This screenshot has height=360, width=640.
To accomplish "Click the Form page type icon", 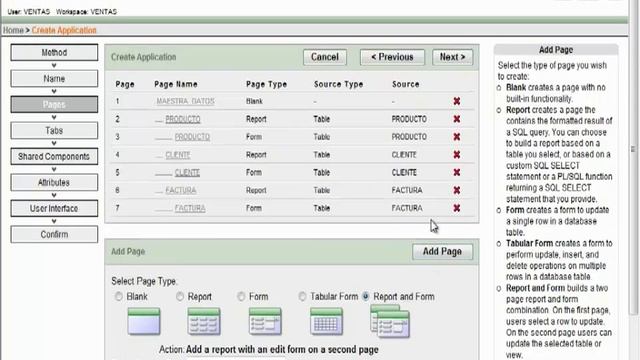I will tap(265, 321).
